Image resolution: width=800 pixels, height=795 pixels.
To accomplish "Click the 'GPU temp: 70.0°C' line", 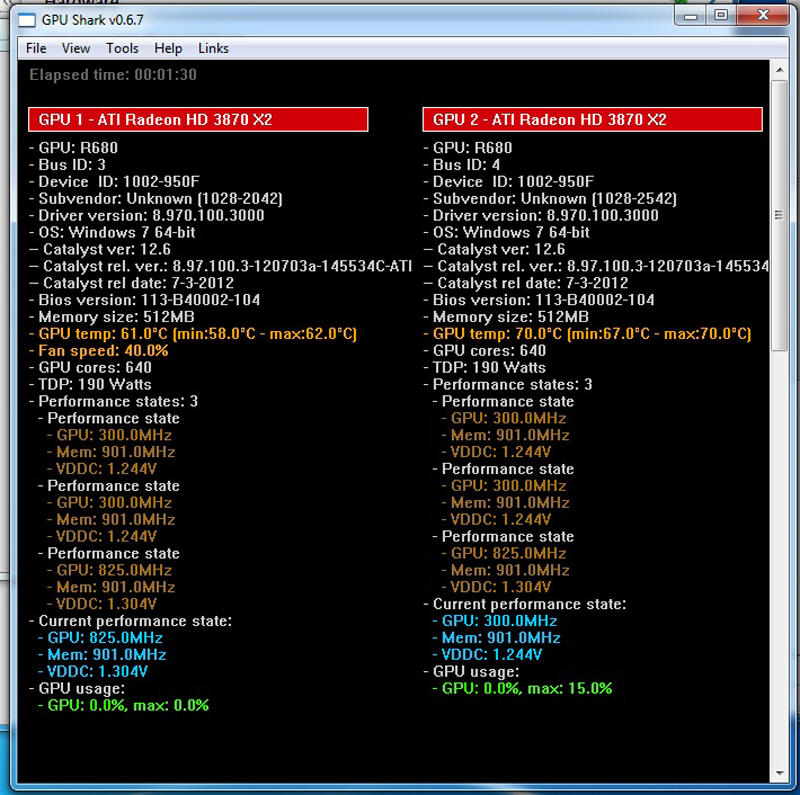I will (587, 334).
